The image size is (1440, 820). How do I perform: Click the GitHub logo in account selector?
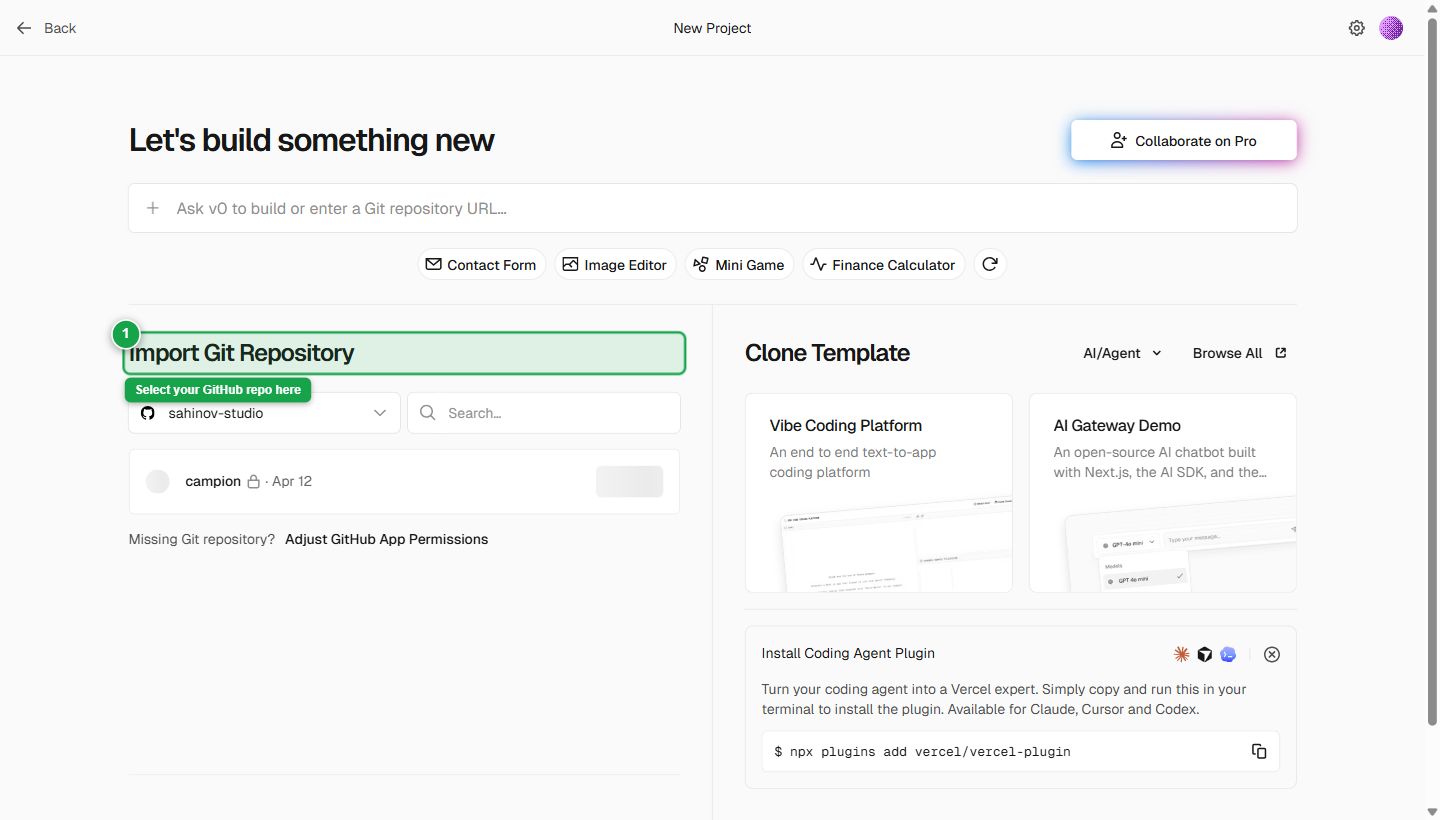(148, 413)
